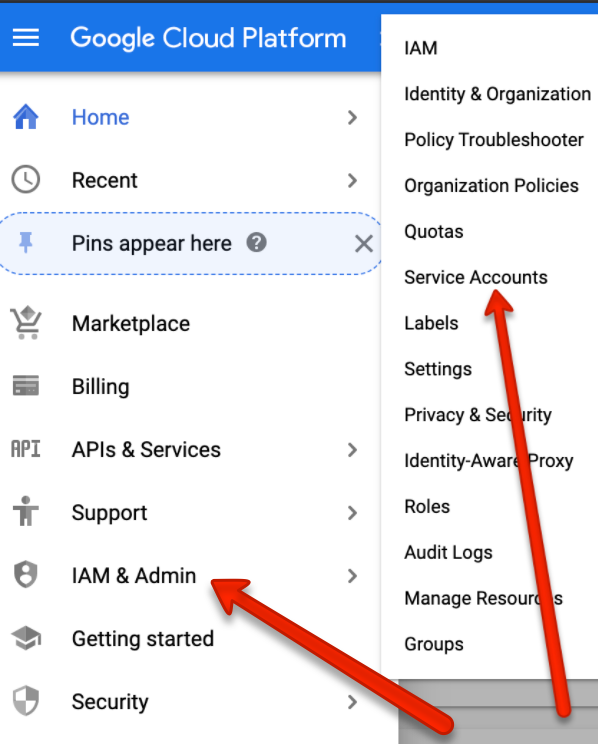Open the Quotas menu entry

click(434, 232)
